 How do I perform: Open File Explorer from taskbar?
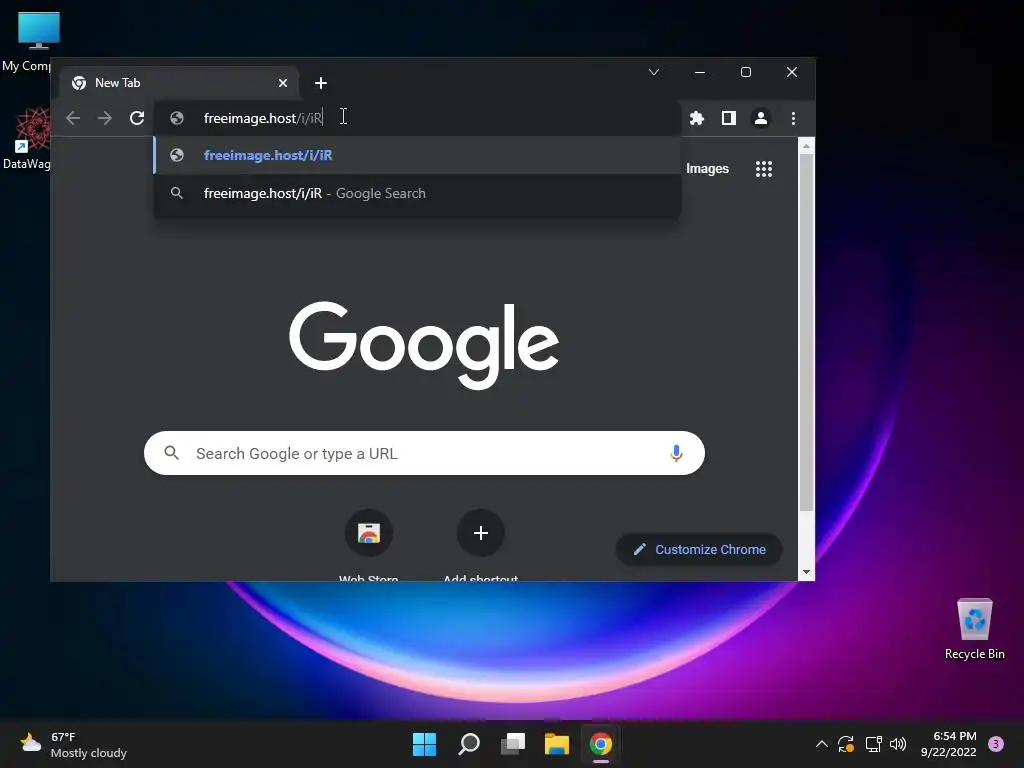557,744
